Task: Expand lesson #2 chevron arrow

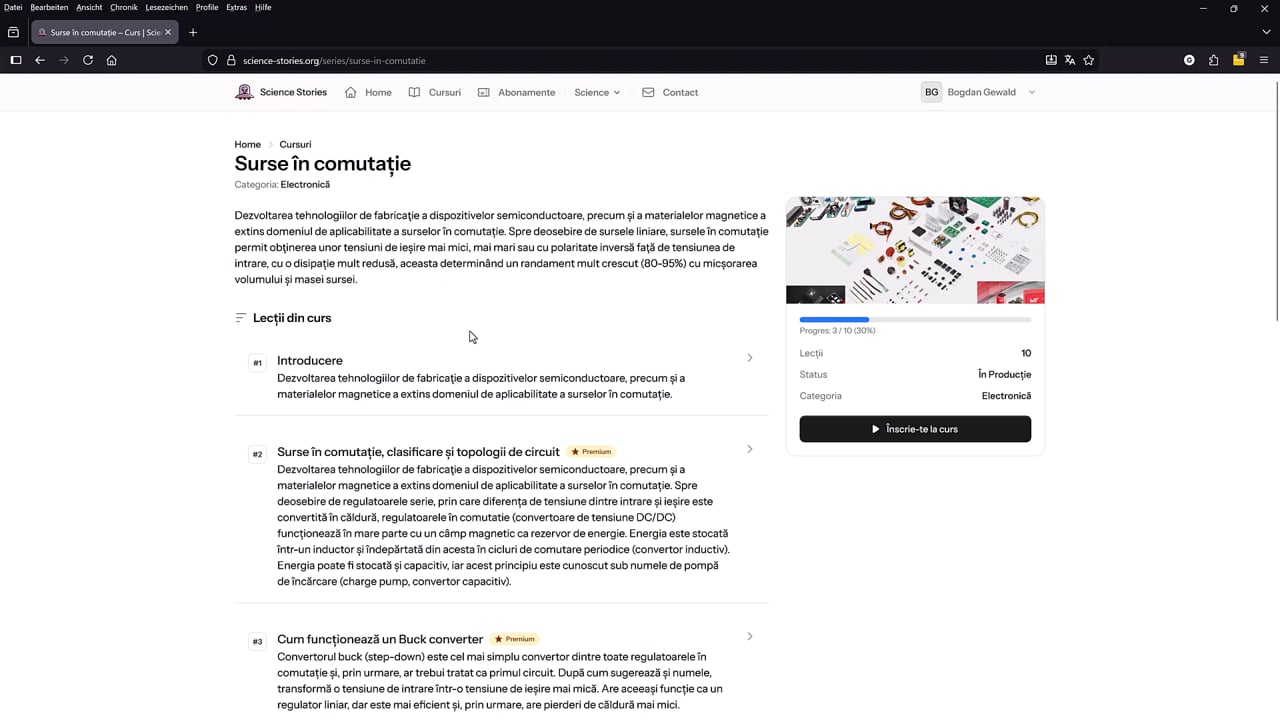Action: pos(750,449)
